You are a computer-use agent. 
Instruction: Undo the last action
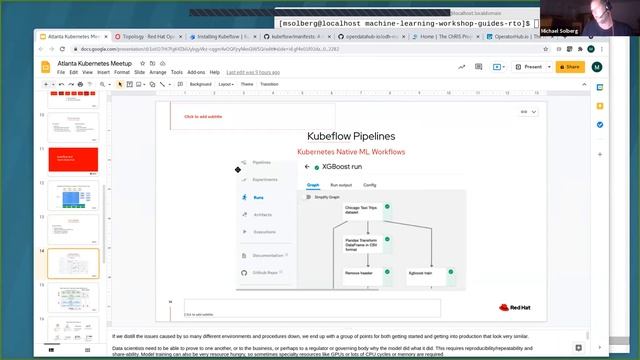[61, 84]
